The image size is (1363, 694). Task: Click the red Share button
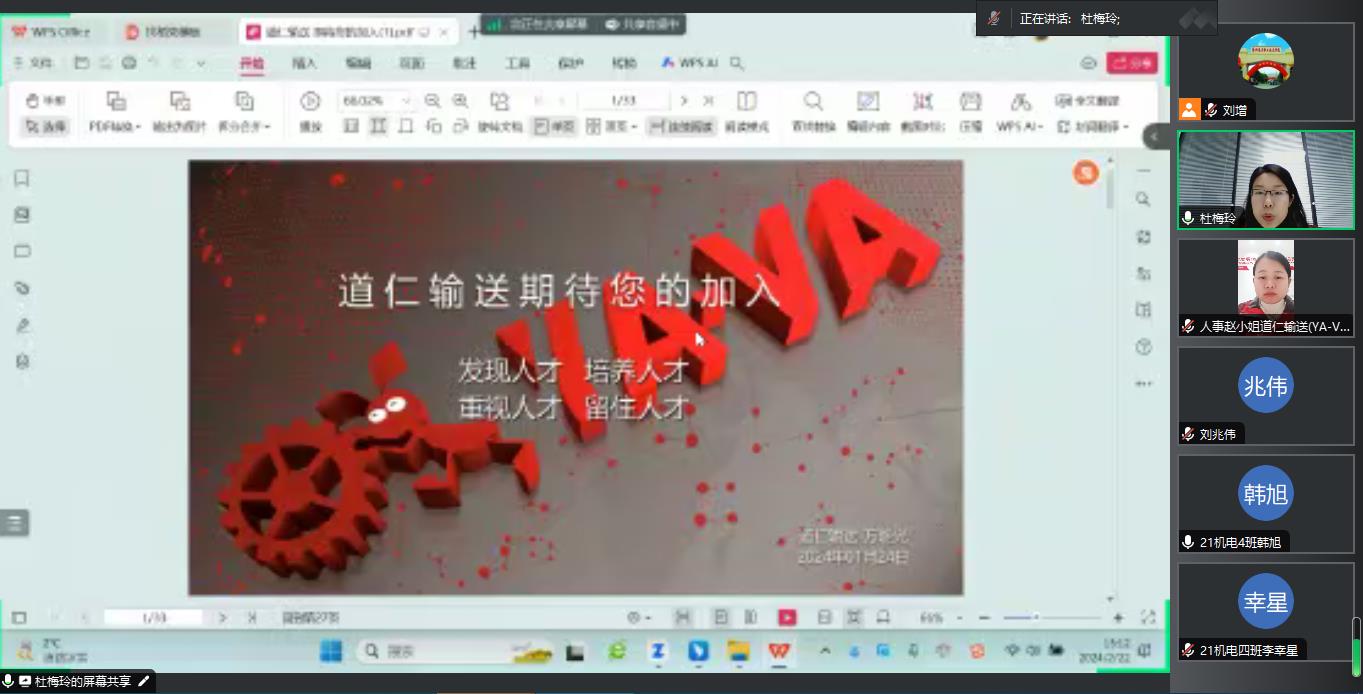pos(1132,63)
